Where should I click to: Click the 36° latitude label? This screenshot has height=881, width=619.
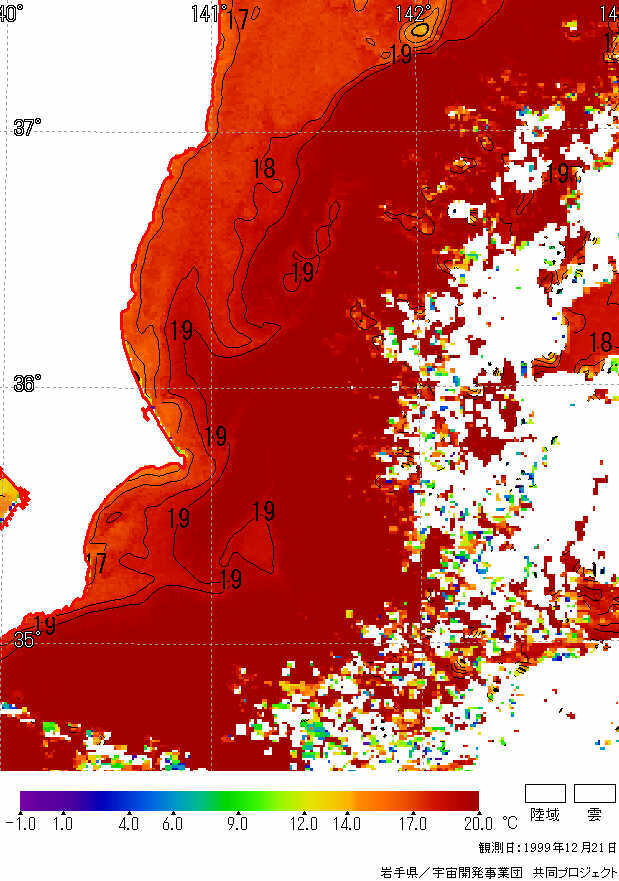[27, 383]
